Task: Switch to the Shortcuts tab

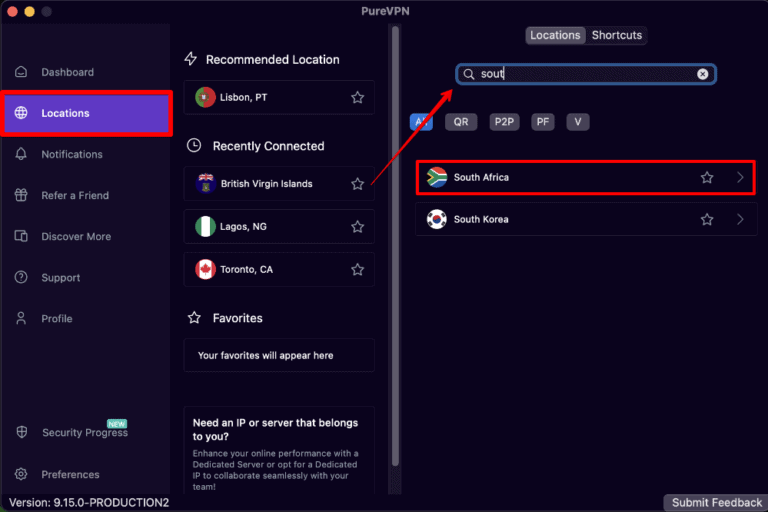Action: tap(617, 35)
